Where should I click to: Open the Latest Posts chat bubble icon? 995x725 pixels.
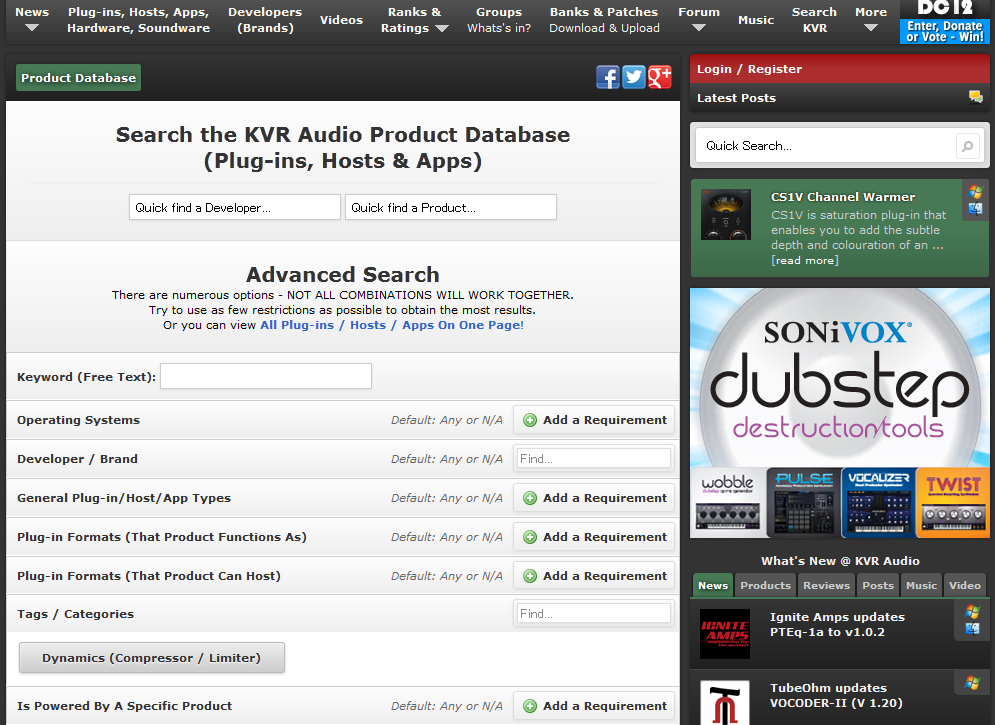pyautogui.click(x=975, y=97)
